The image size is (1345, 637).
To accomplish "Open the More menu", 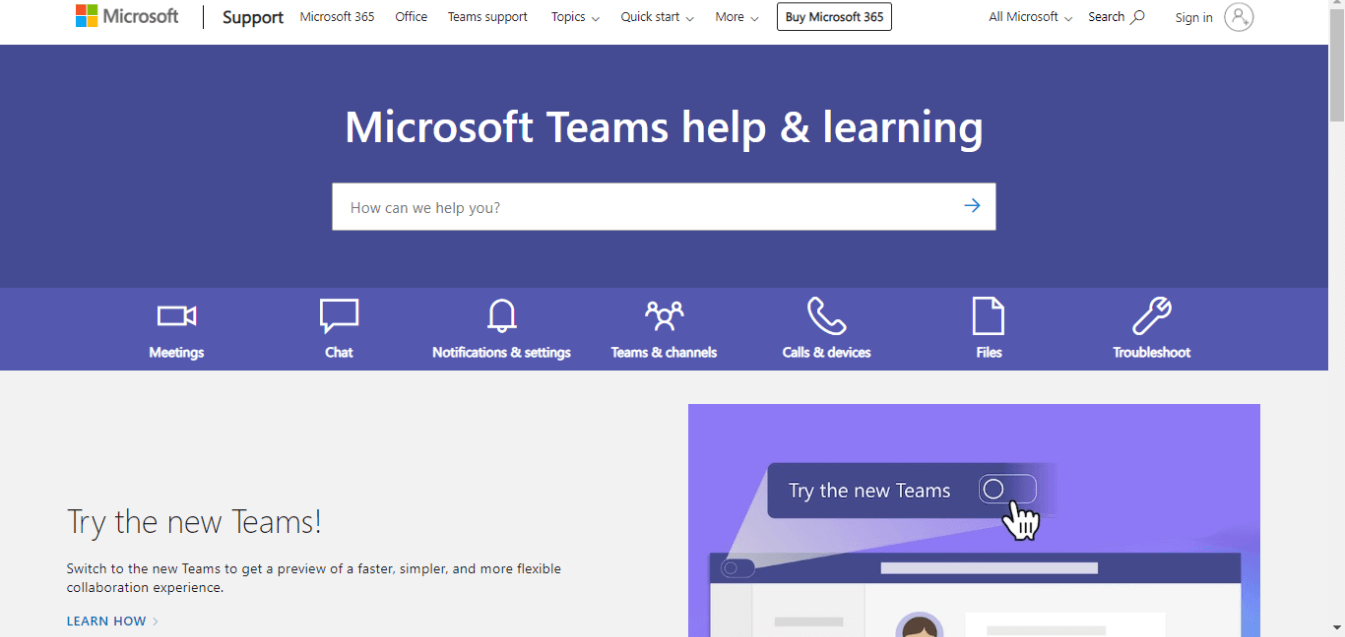I will pyautogui.click(x=737, y=17).
